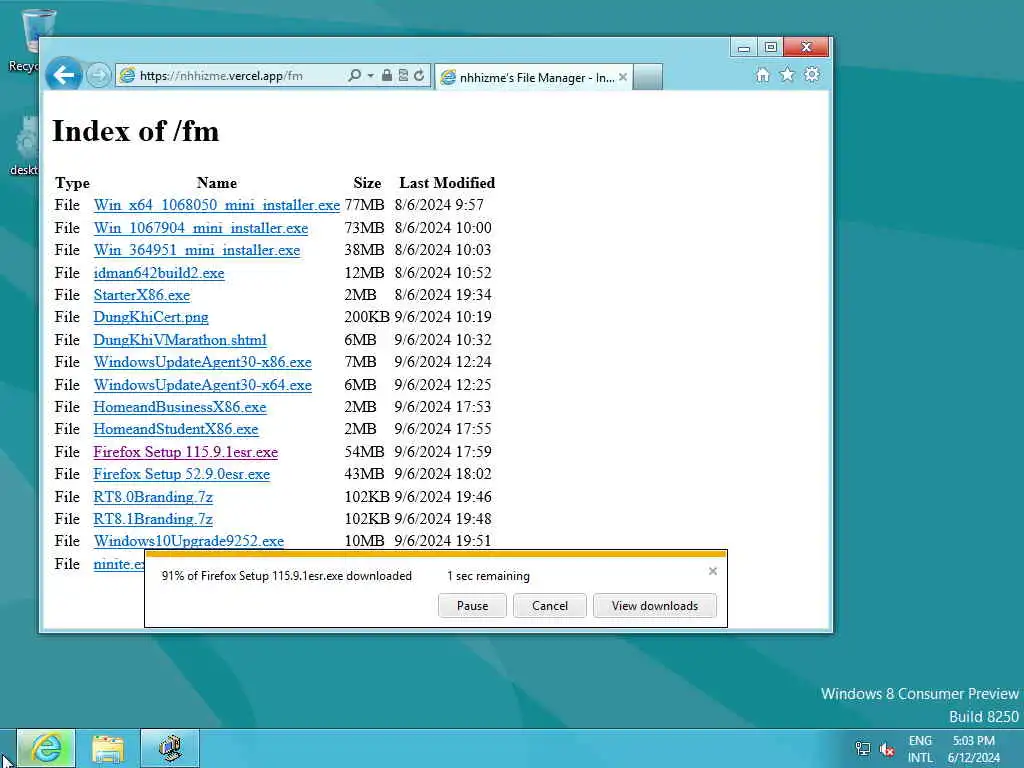Open RT8.1Branding.7z link
This screenshot has width=1024, height=768.
tap(153, 519)
